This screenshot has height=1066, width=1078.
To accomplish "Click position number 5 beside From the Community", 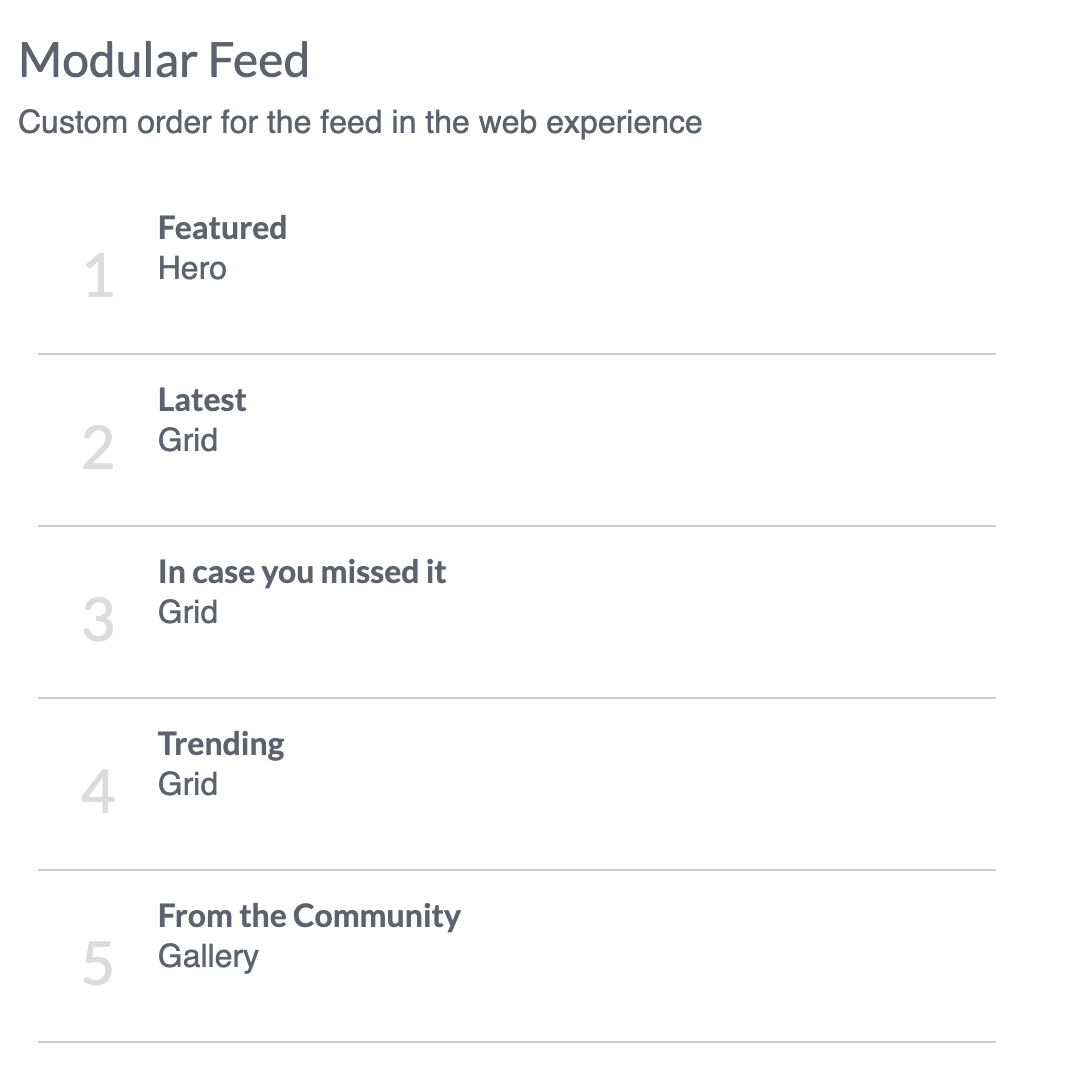I will [98, 965].
